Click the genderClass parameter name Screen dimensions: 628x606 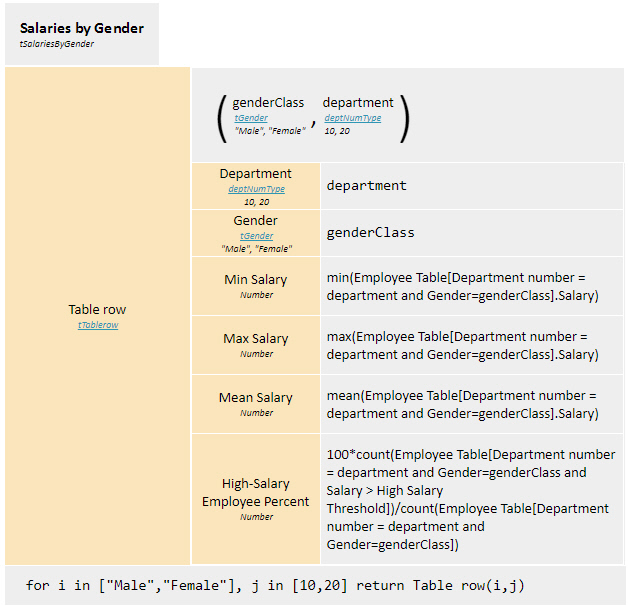[x=268, y=102]
